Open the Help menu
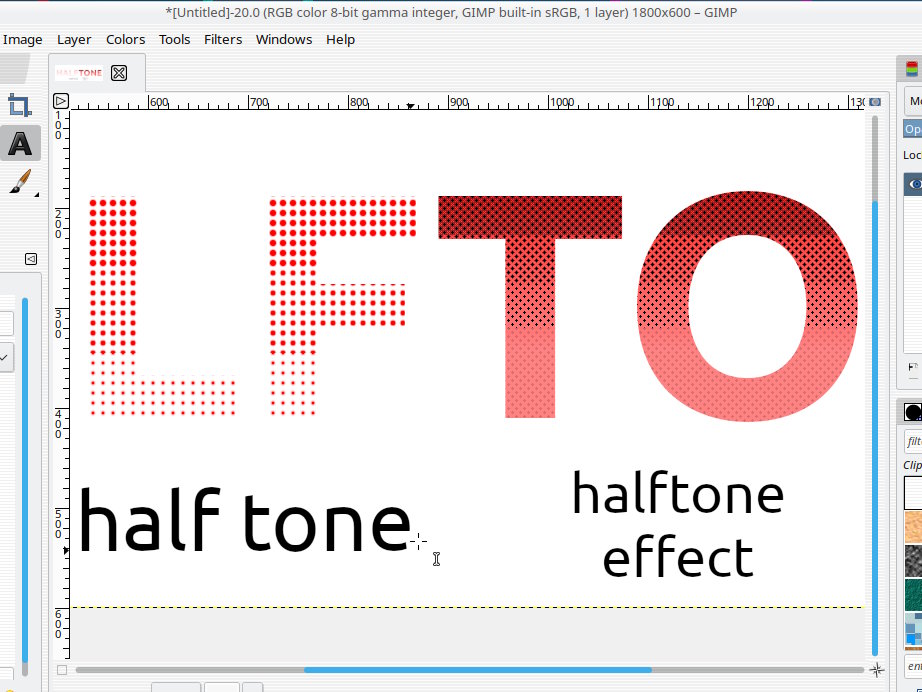Screen dimensions: 922x692 [340, 39]
